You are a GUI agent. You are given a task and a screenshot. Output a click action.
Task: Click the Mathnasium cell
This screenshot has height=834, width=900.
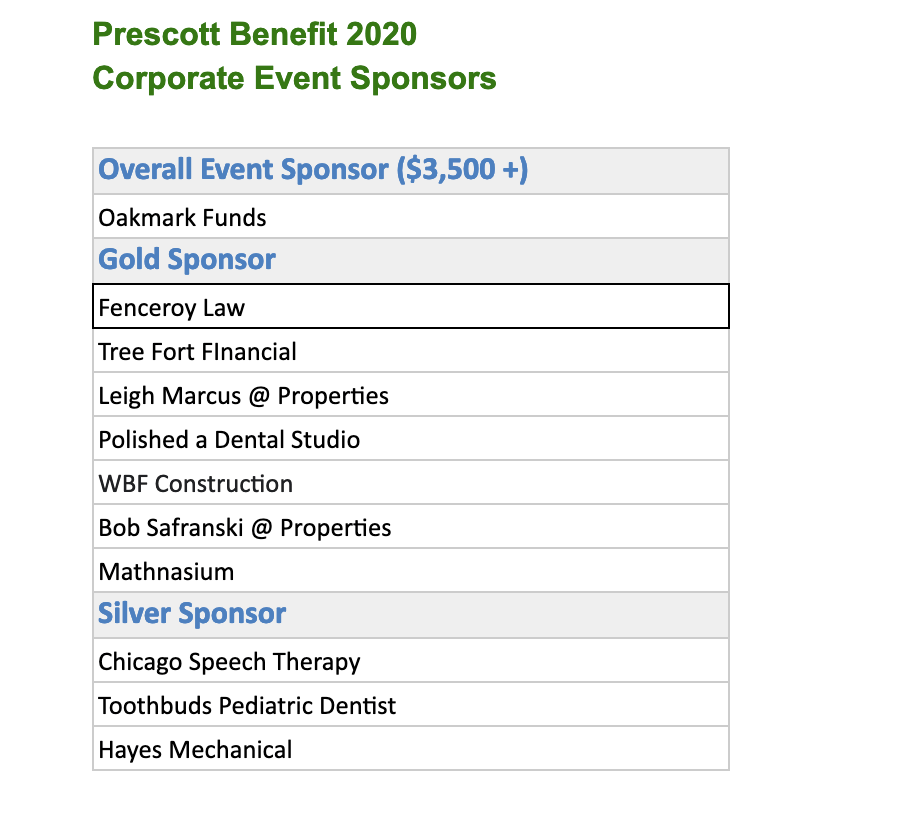[410, 572]
